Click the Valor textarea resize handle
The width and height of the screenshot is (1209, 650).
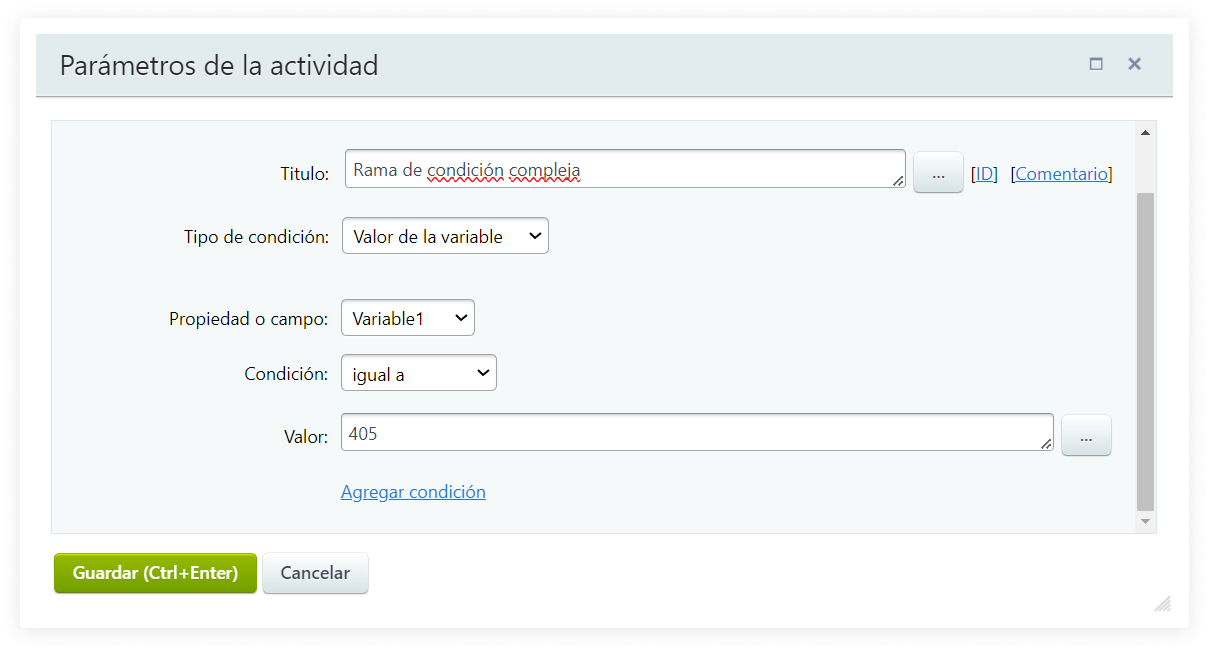point(1046,444)
